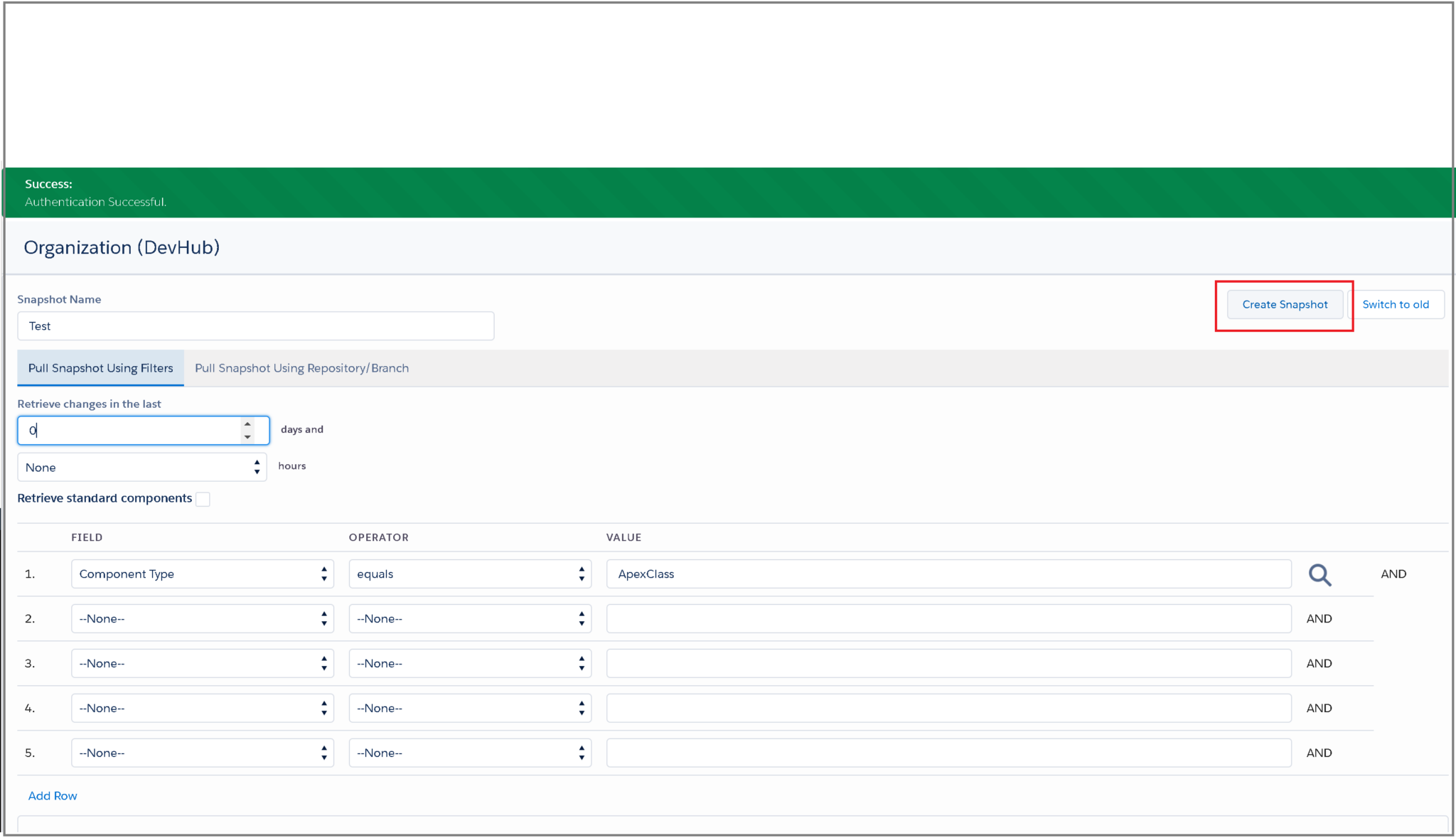Click the Create Snapshot button
The width and height of the screenshot is (1456, 840).
coord(1285,304)
